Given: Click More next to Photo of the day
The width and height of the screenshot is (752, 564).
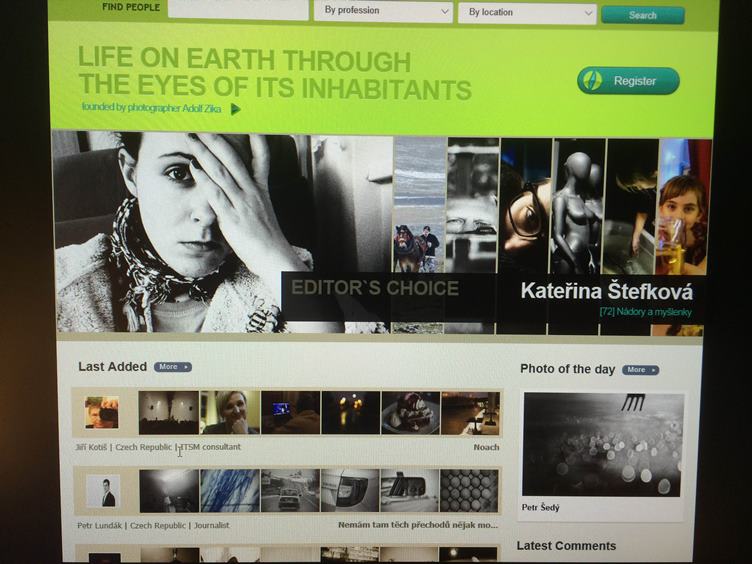Looking at the screenshot, I should coord(640,370).
